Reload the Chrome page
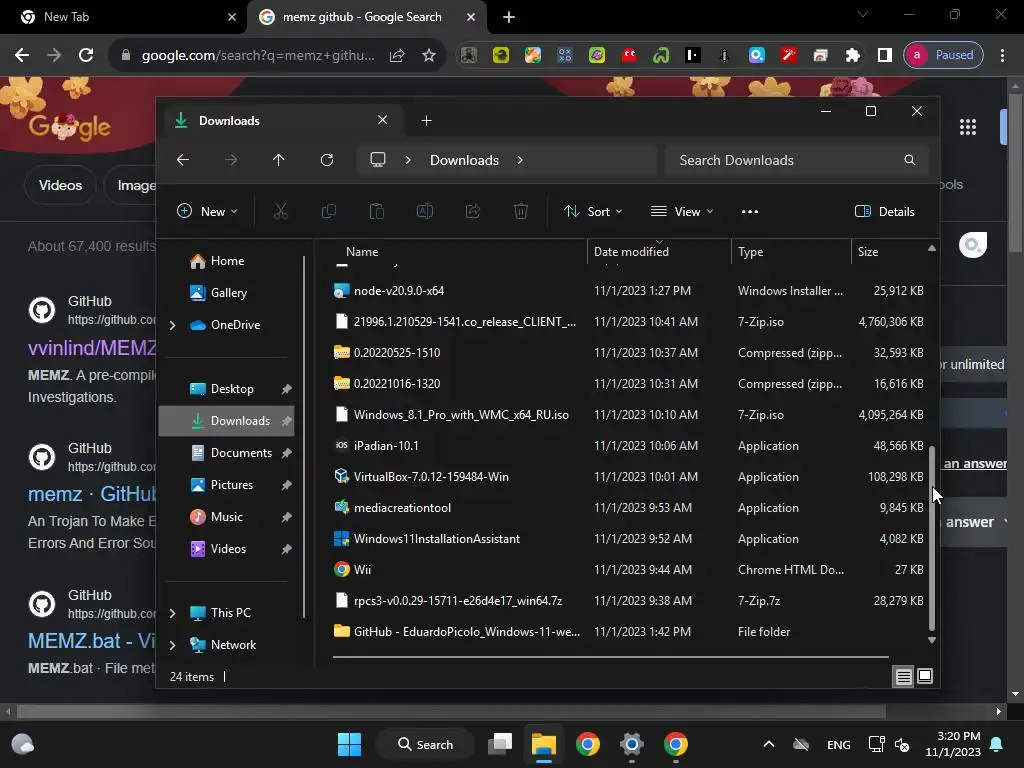Image resolution: width=1024 pixels, height=768 pixels. pyautogui.click(x=86, y=56)
